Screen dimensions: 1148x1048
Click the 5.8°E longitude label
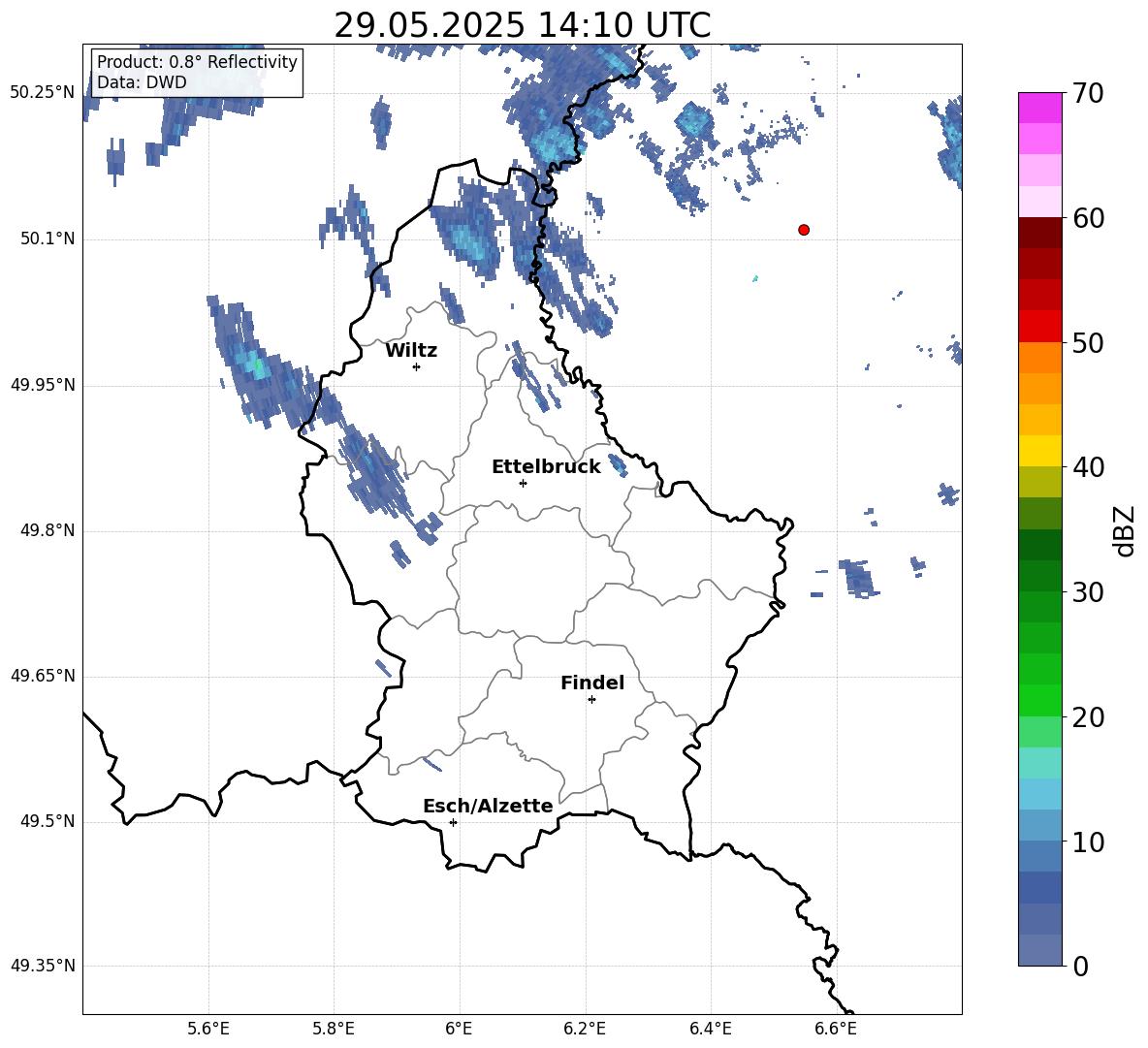click(x=334, y=1029)
